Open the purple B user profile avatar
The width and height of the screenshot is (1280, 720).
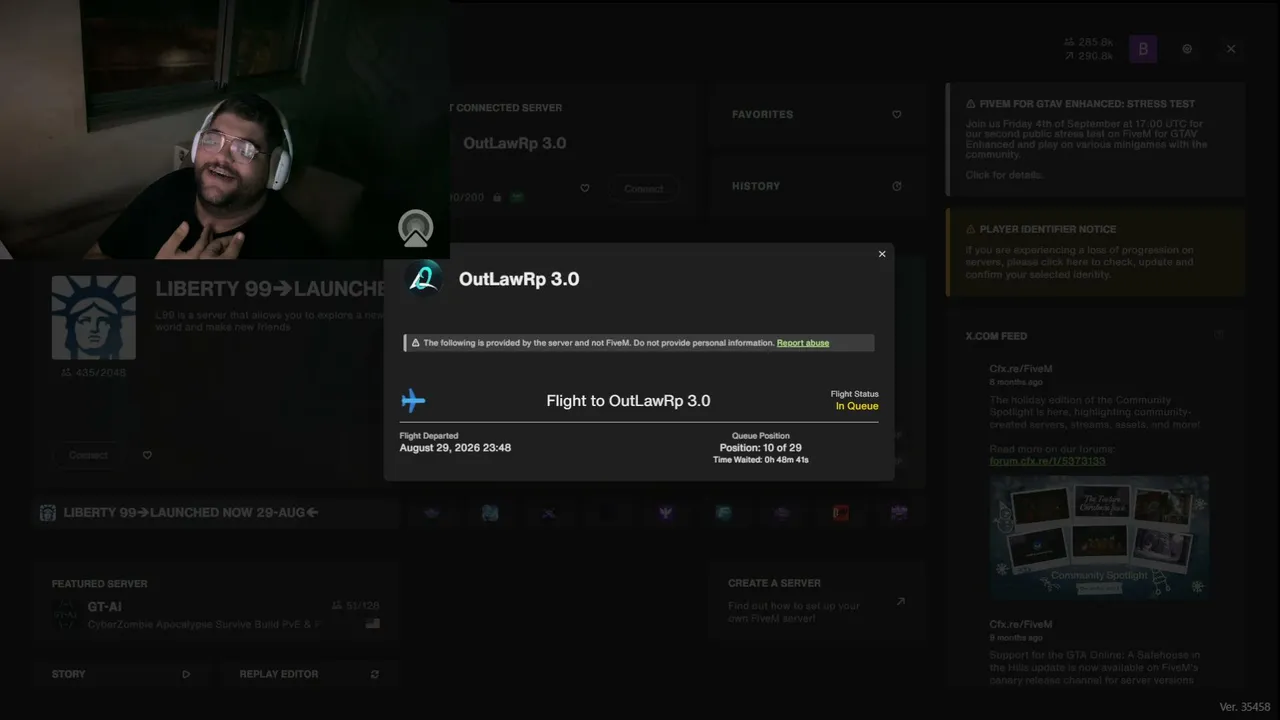pos(1143,48)
